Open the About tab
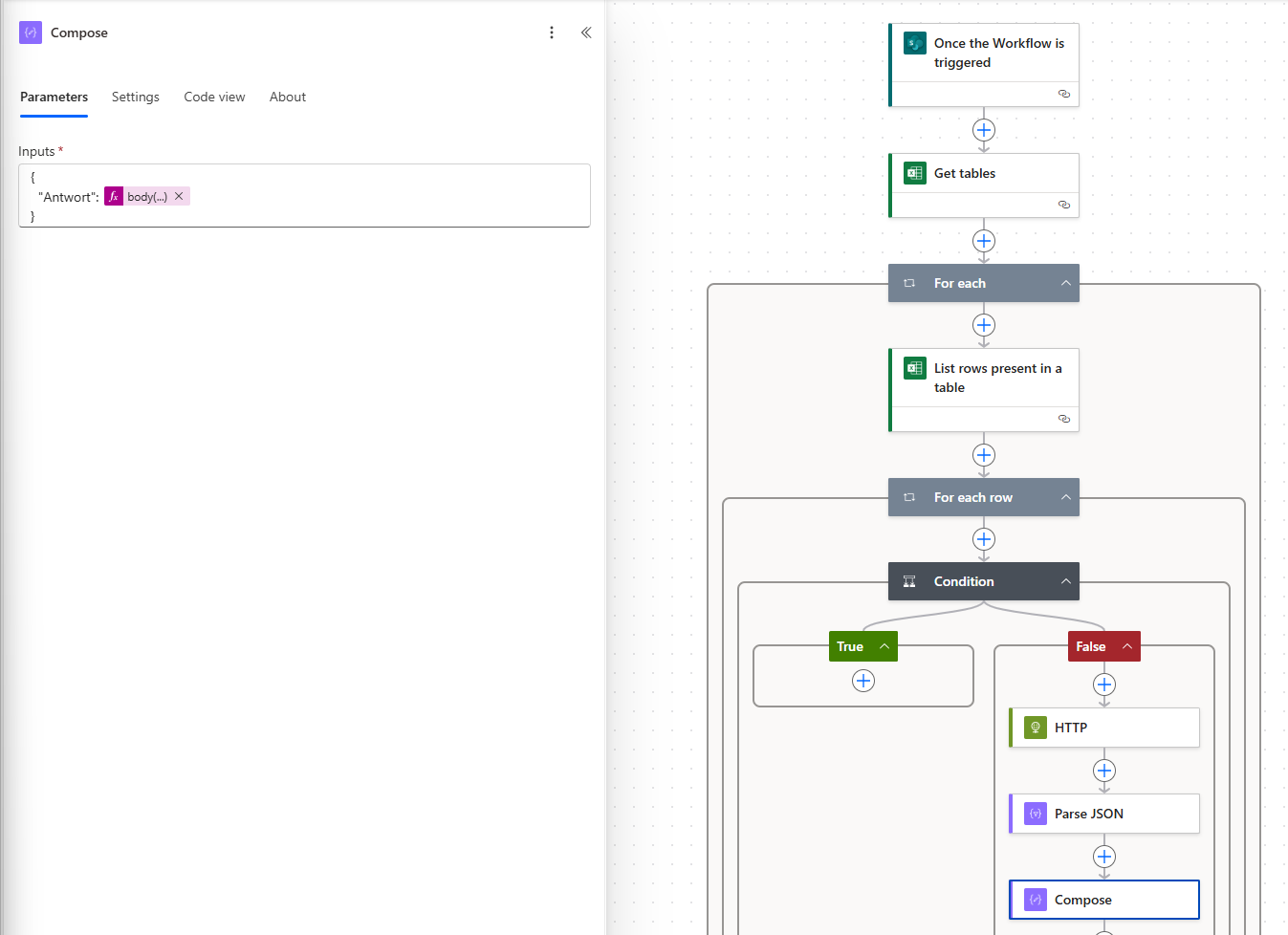The image size is (1288, 935). (x=287, y=97)
